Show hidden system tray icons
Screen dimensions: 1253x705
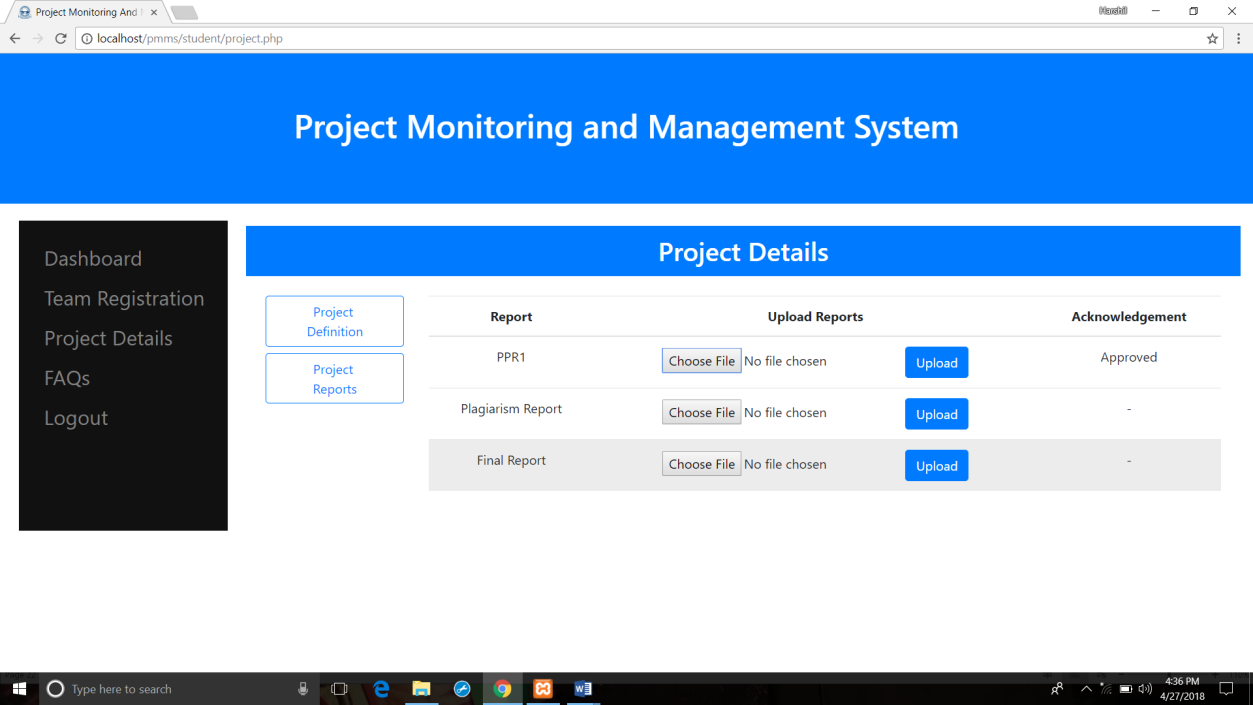(x=1086, y=689)
